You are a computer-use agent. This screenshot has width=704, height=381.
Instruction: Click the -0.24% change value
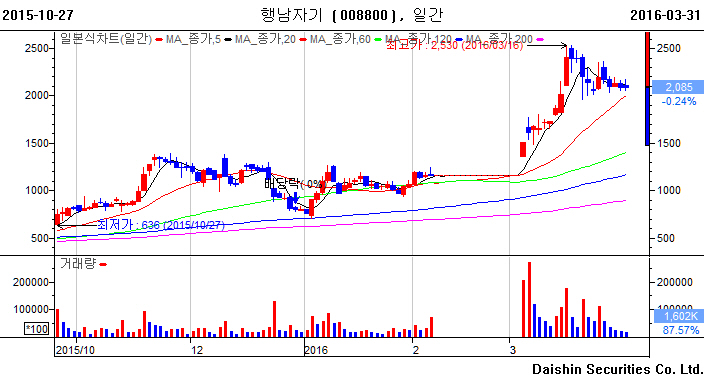(678, 101)
